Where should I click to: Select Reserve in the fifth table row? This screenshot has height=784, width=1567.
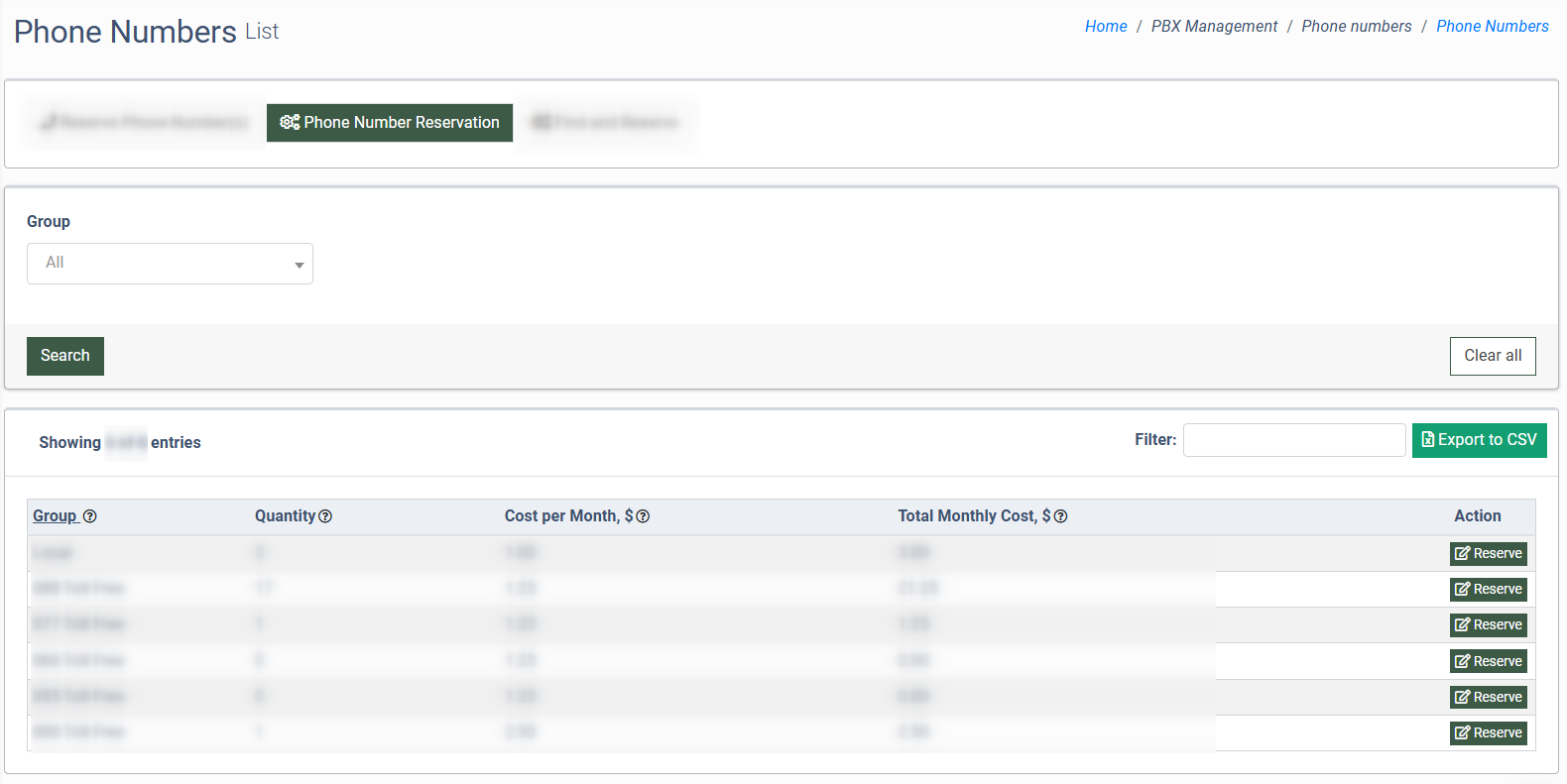point(1488,698)
